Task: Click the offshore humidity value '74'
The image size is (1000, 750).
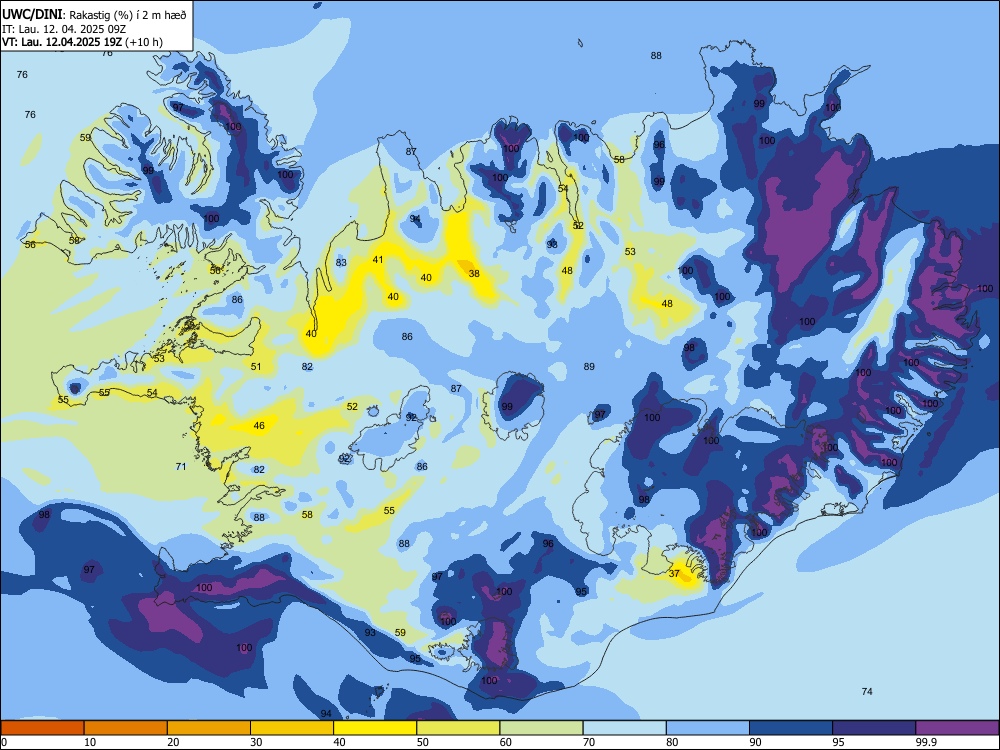Action: pos(867,691)
